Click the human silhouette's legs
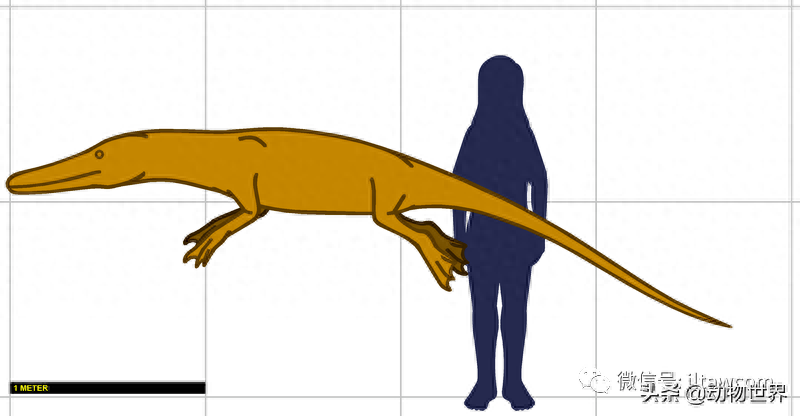Image resolution: width=800 pixels, height=416 pixels. coord(500,320)
